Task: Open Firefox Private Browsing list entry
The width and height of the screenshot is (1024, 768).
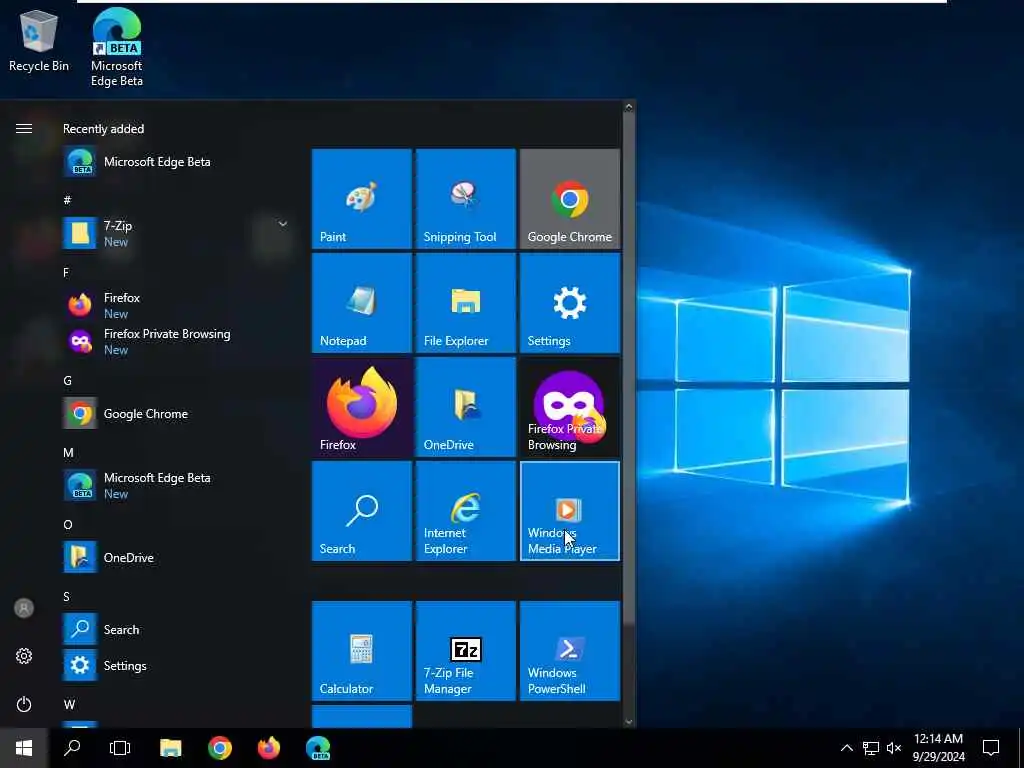Action: 176,341
